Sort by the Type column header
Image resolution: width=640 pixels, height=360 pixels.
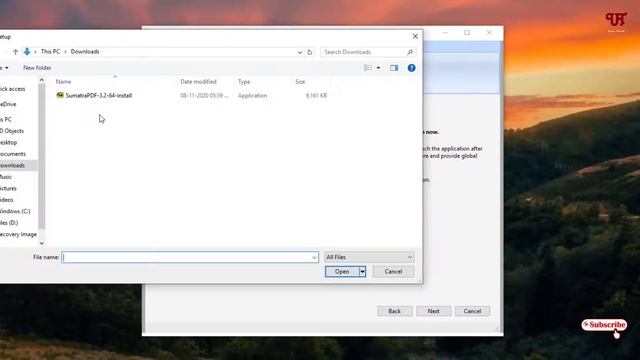click(244, 82)
